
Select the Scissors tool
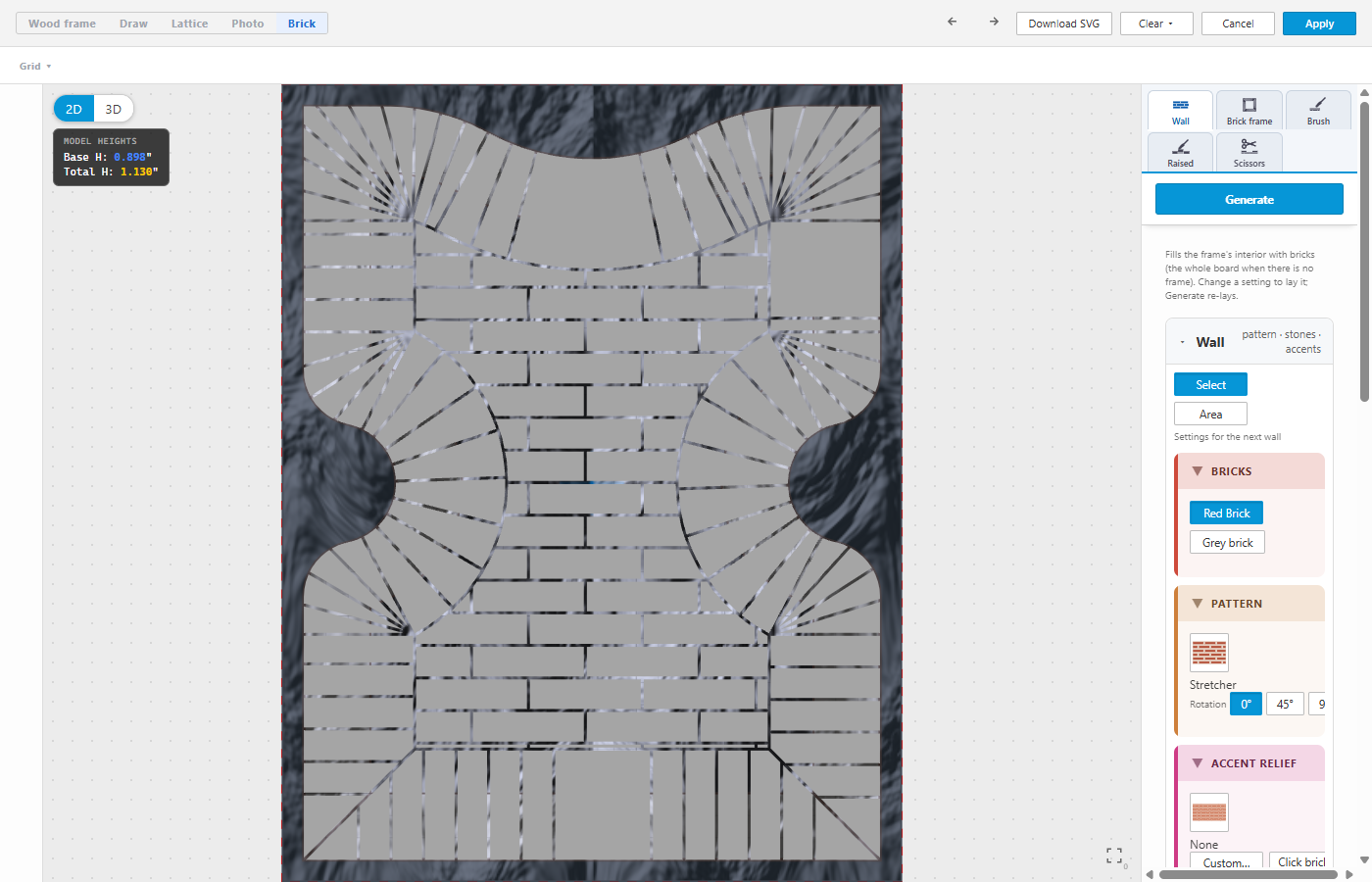[1249, 152]
